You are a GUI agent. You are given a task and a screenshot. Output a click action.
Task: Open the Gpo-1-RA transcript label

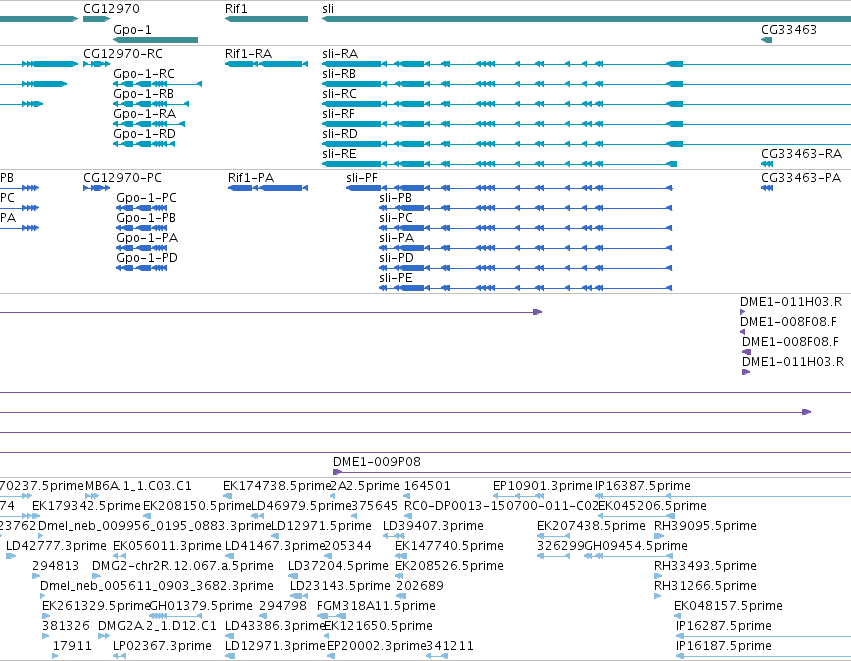144,114
